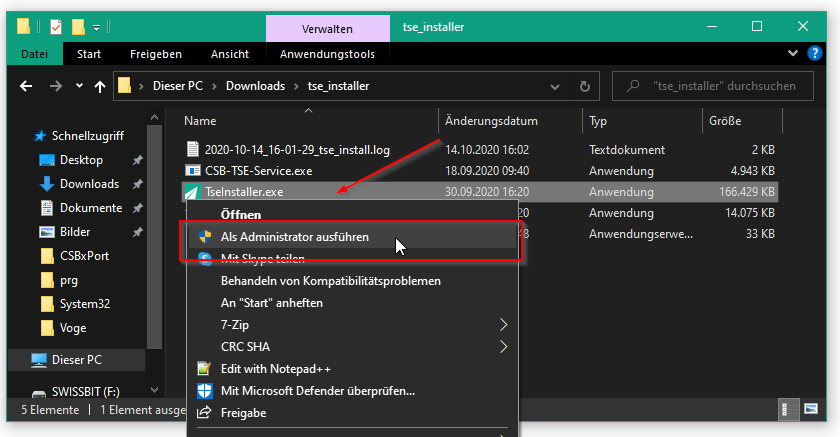Choose Behandeln von Kompatibilitätsproblemen
The height and width of the screenshot is (437, 840).
click(x=352, y=281)
